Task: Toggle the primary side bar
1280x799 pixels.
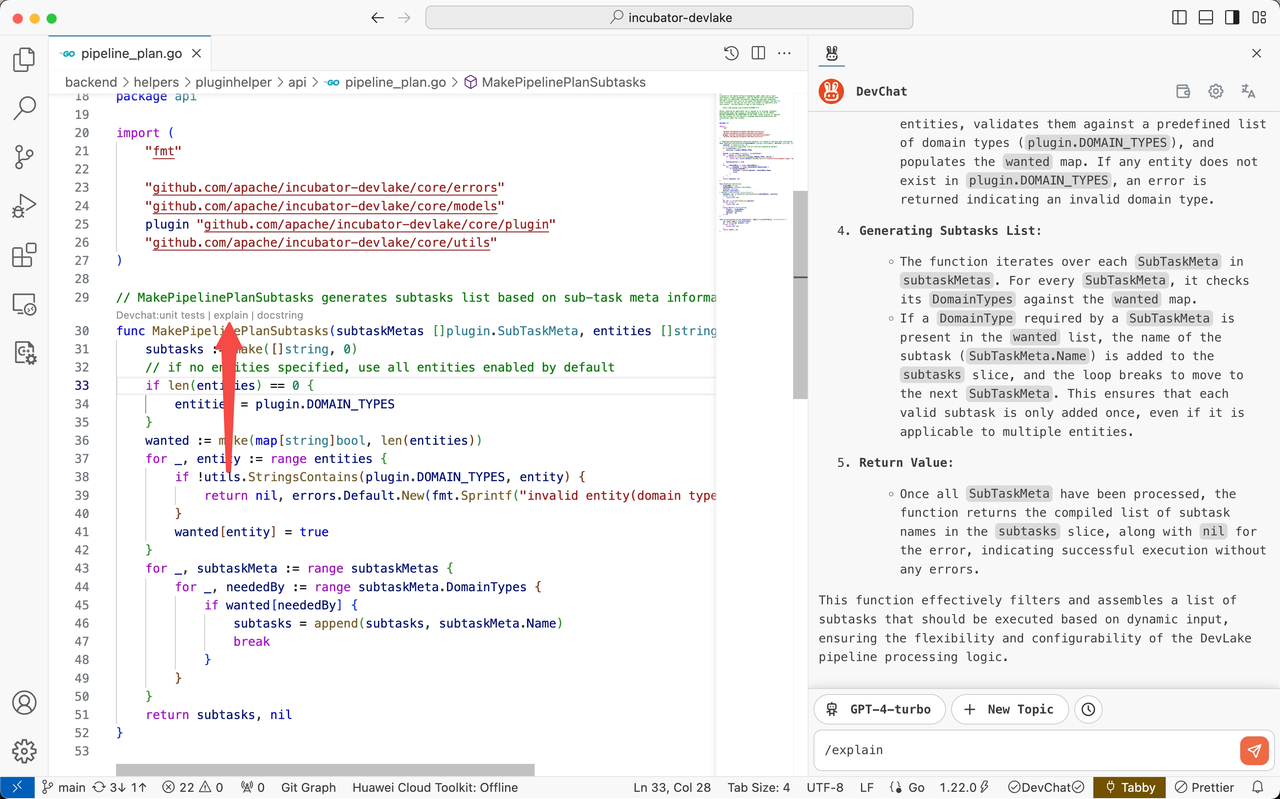Action: (x=1179, y=18)
